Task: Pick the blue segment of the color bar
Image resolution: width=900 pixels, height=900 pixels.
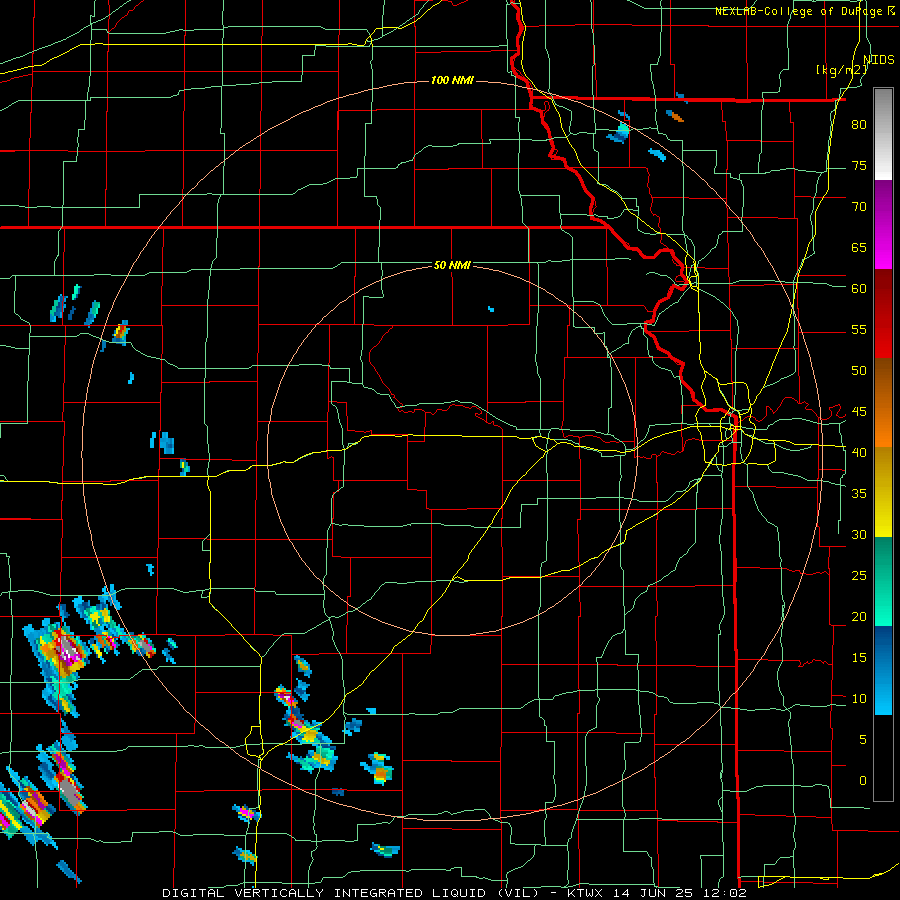Action: [x=883, y=670]
